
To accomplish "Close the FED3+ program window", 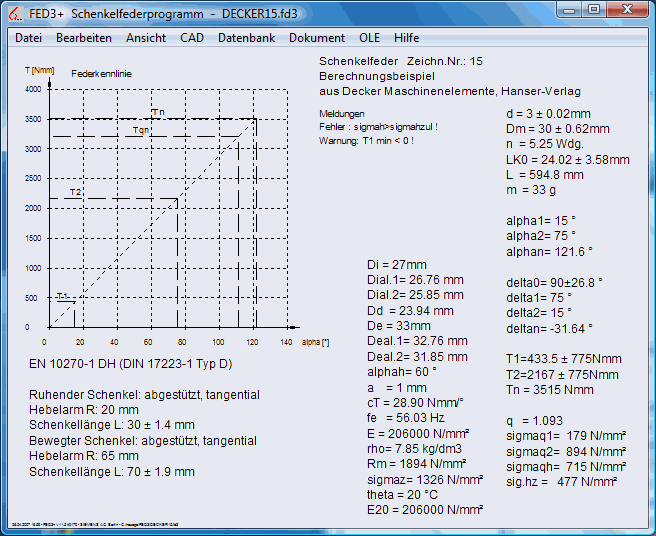I will pos(629,9).
